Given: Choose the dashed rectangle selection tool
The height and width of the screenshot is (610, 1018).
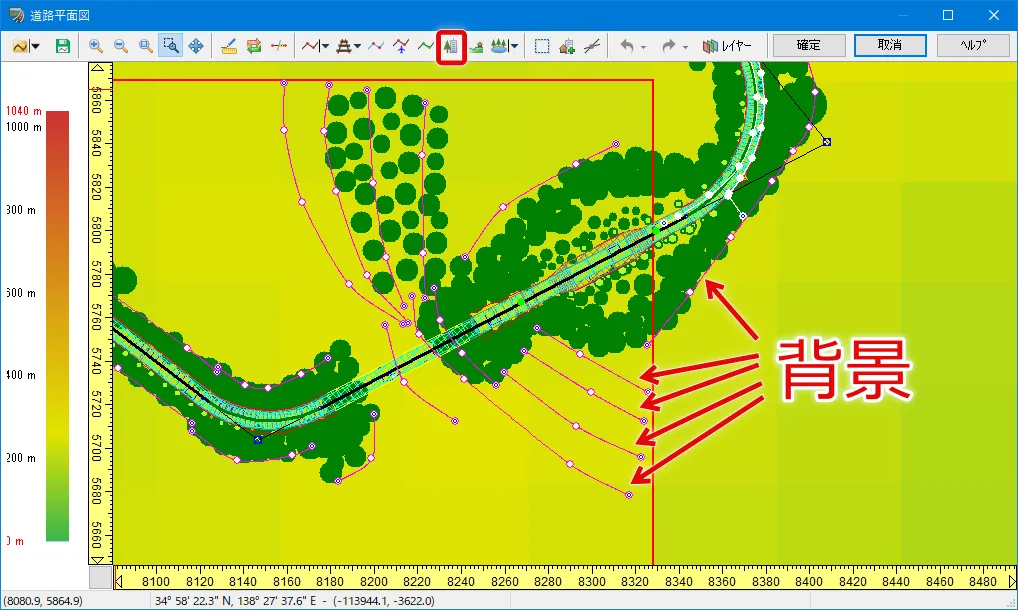Looking at the screenshot, I should point(542,46).
